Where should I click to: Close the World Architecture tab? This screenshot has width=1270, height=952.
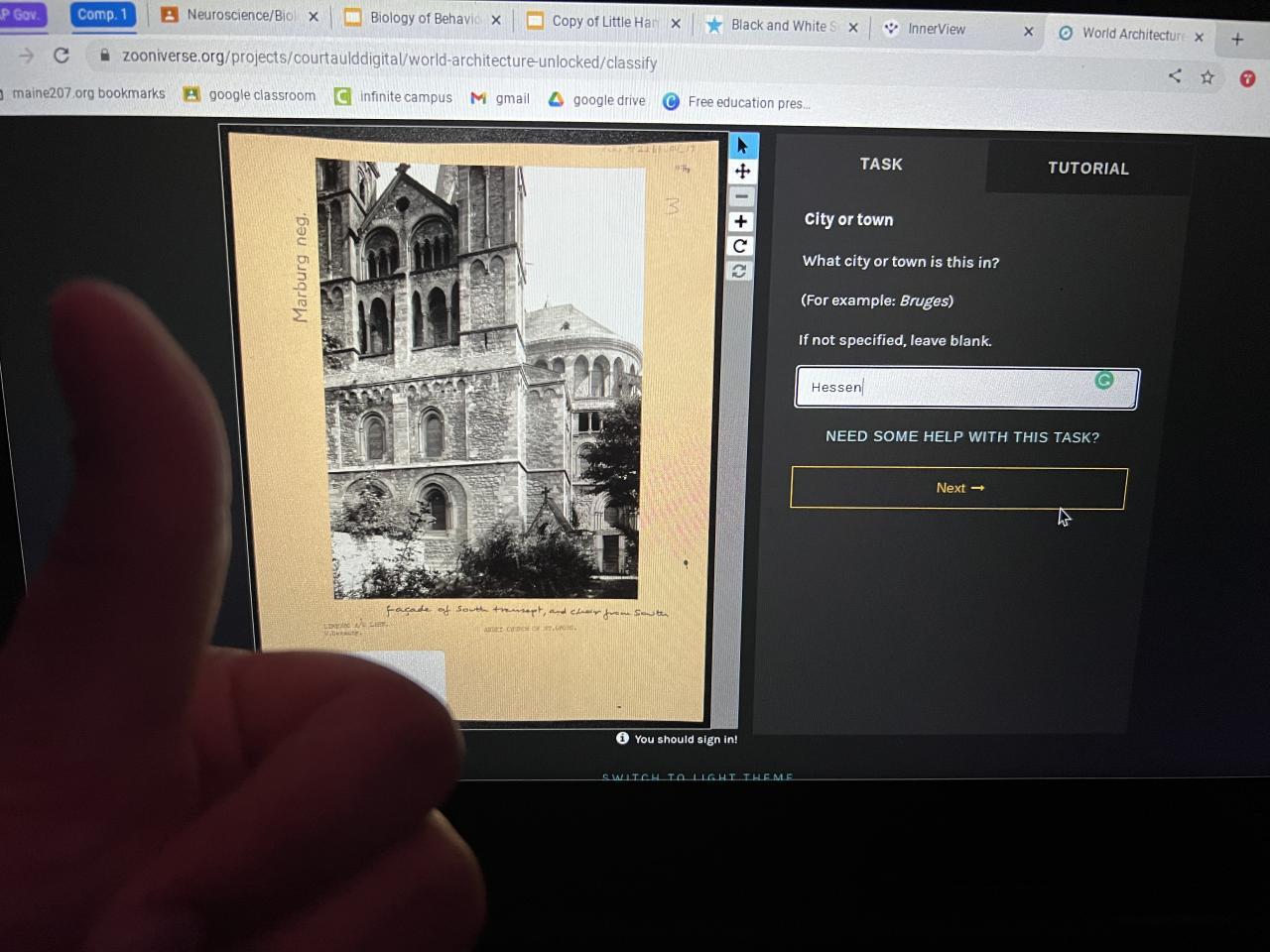pos(1200,37)
